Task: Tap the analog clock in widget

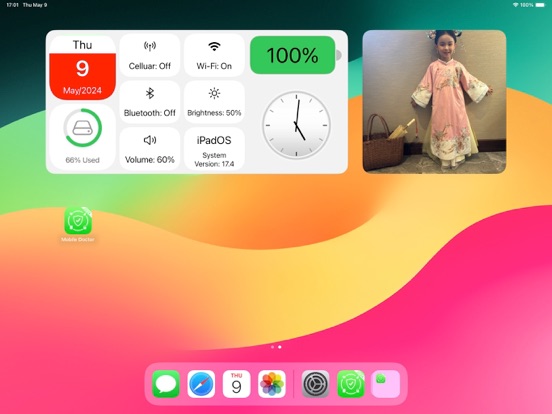Action: [296, 125]
